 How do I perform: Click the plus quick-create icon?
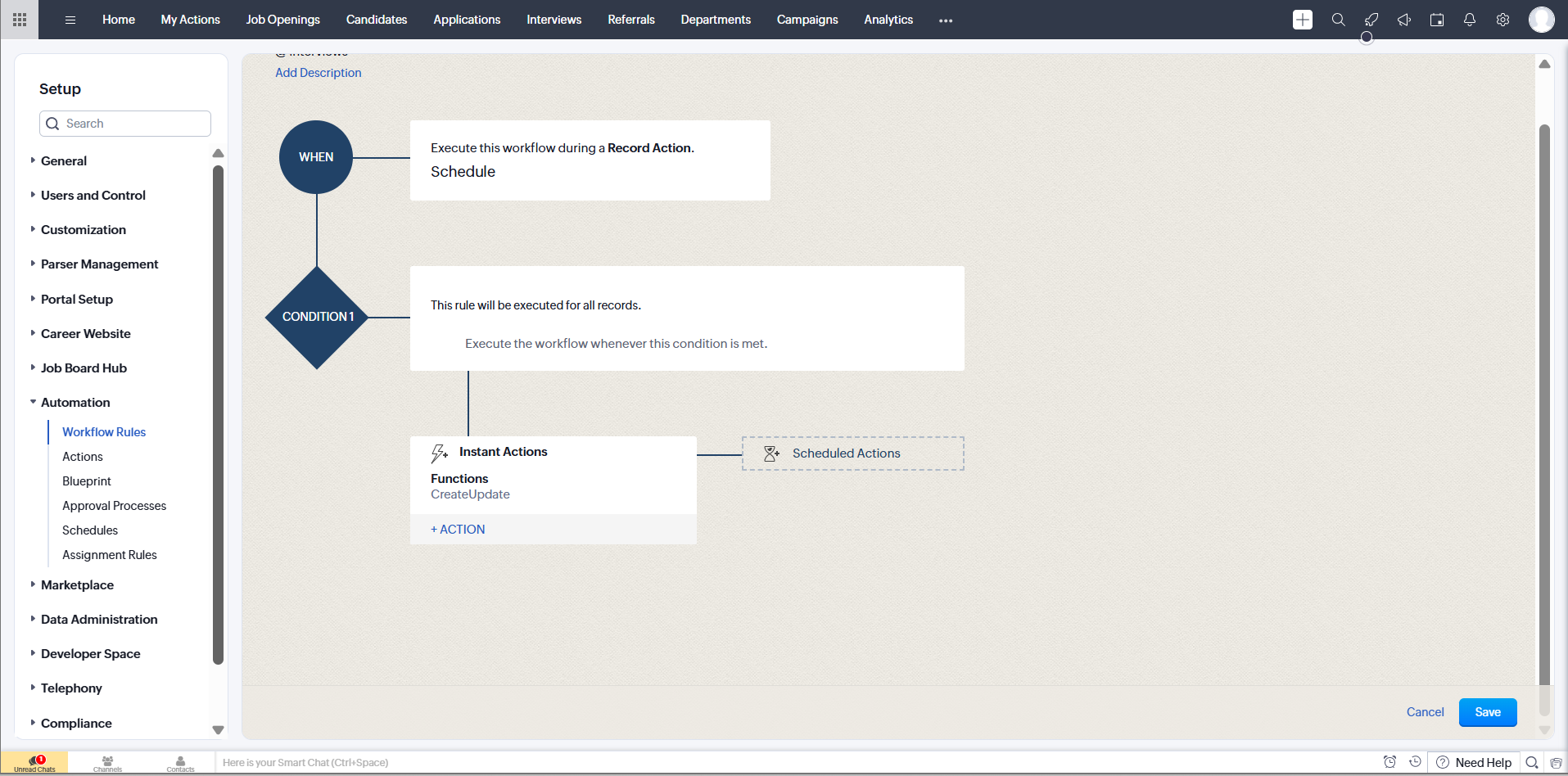click(1302, 20)
